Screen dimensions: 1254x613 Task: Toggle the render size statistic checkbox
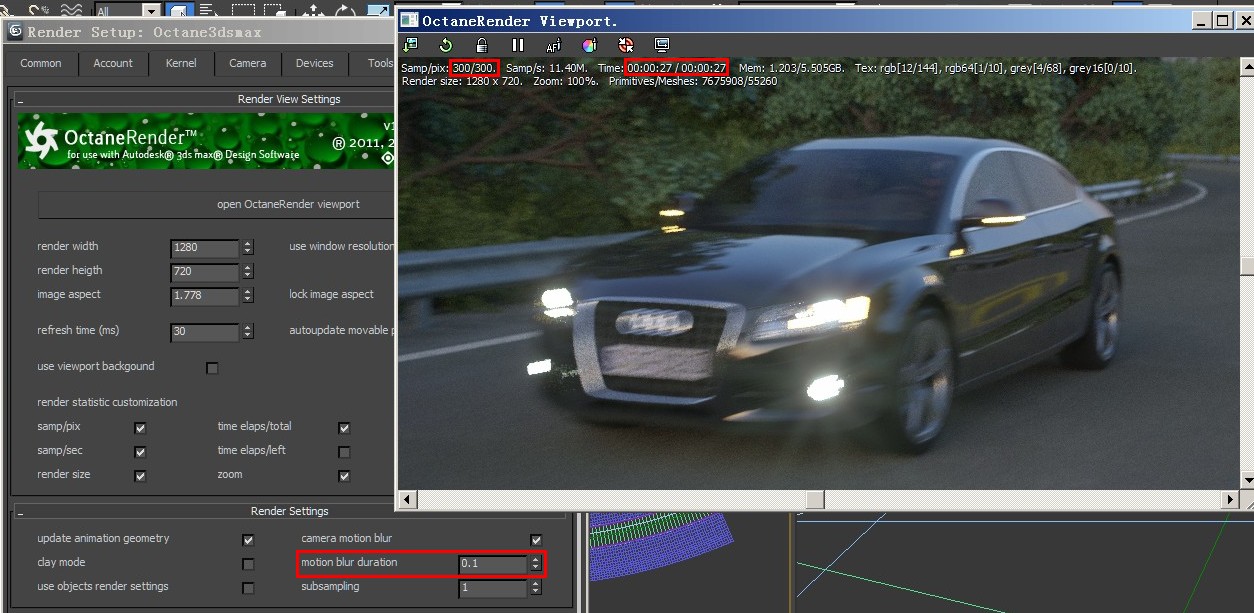(140, 476)
